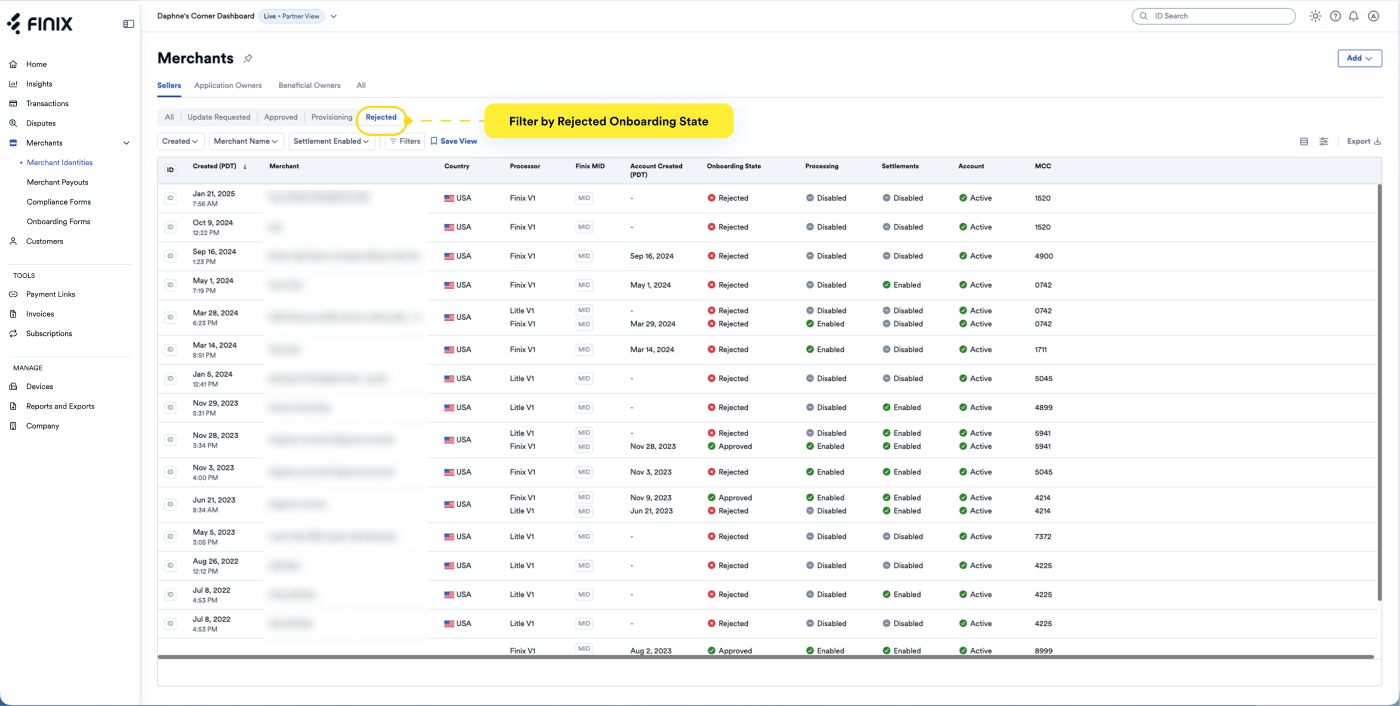Screen dimensions: 1400x706
Task: Open notifications bell icon
Action: [x=1353, y=16]
